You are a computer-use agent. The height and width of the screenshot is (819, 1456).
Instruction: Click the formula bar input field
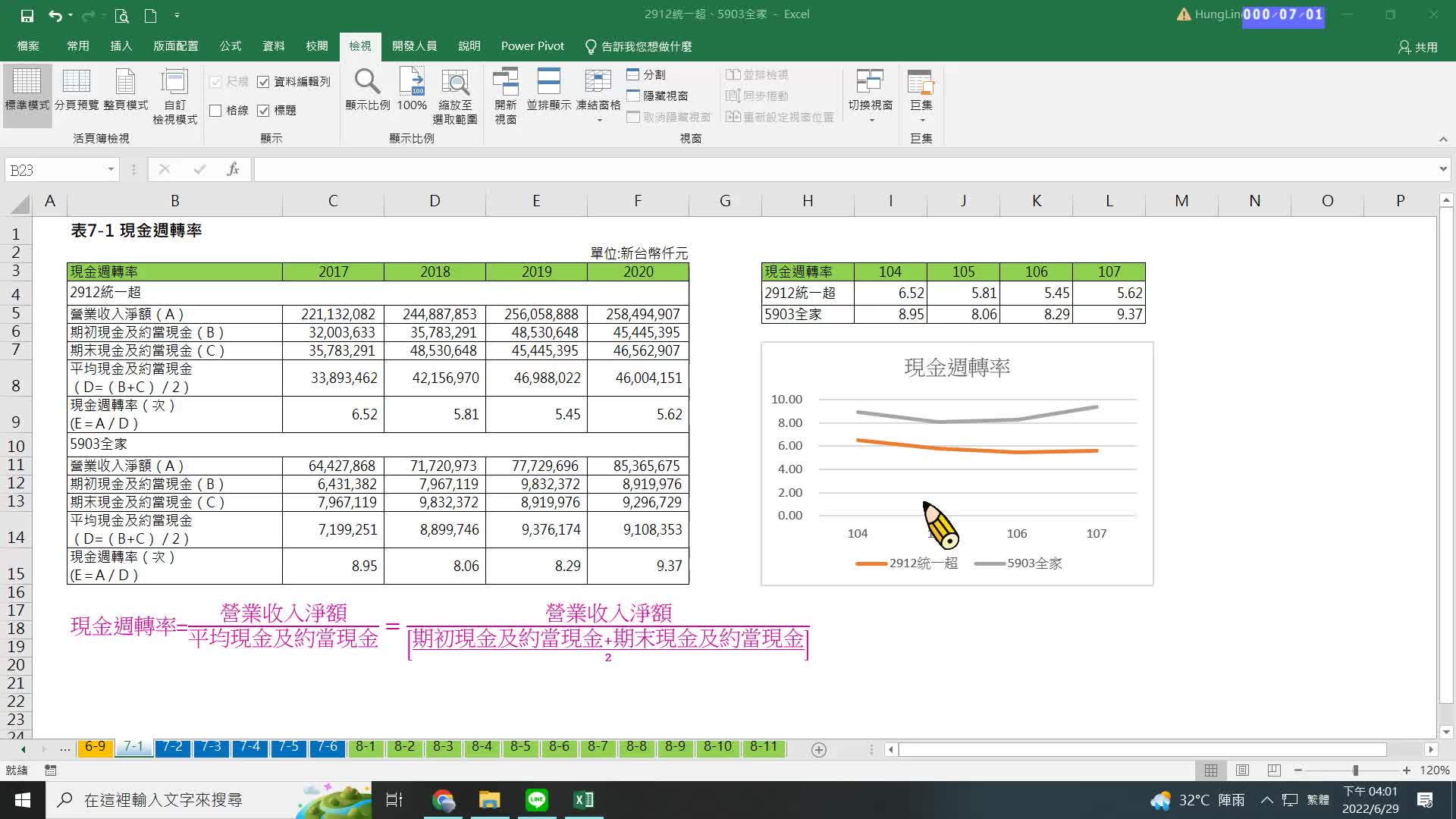[845, 170]
